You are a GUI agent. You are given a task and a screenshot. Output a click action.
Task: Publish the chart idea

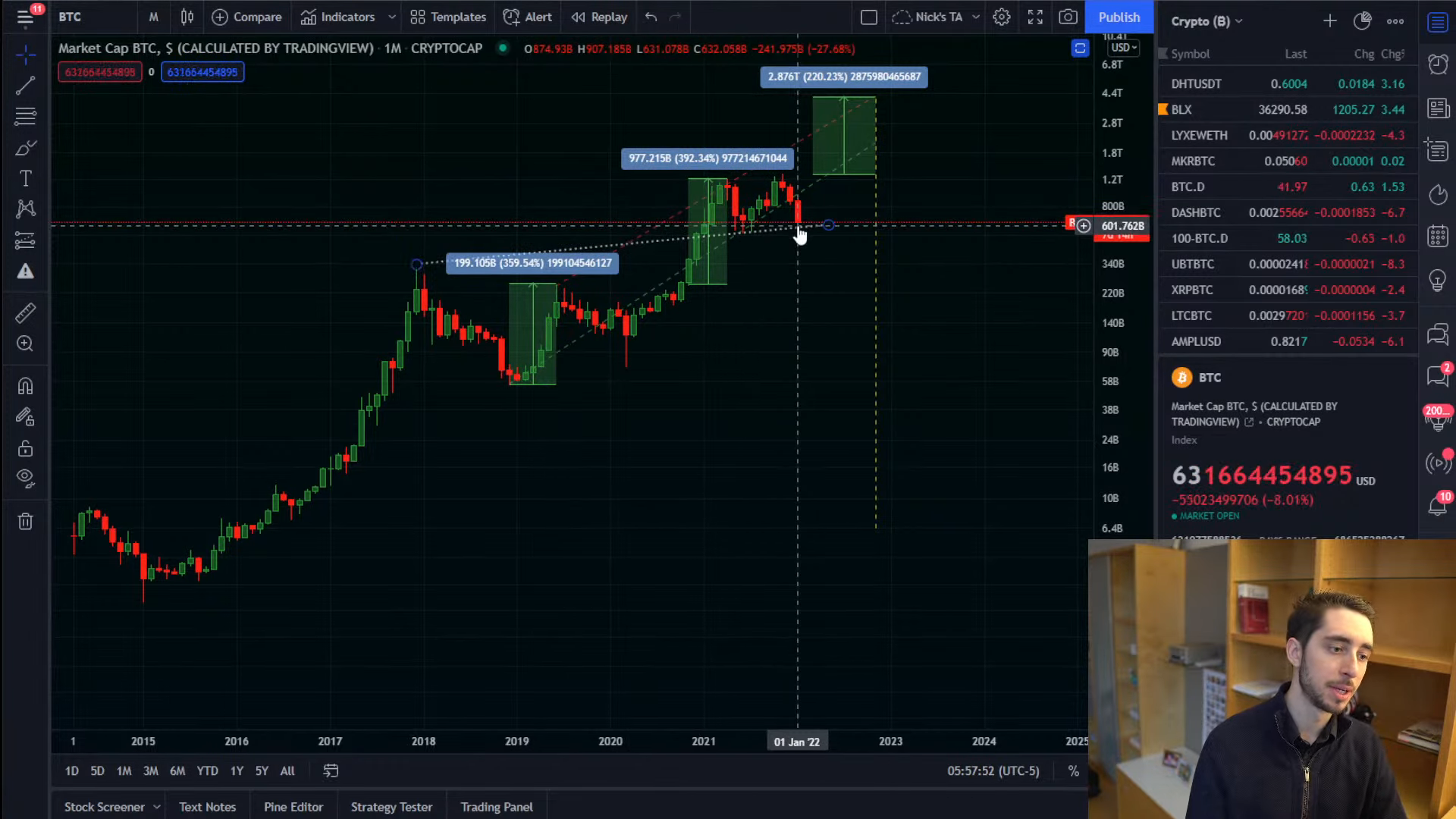(x=1119, y=17)
